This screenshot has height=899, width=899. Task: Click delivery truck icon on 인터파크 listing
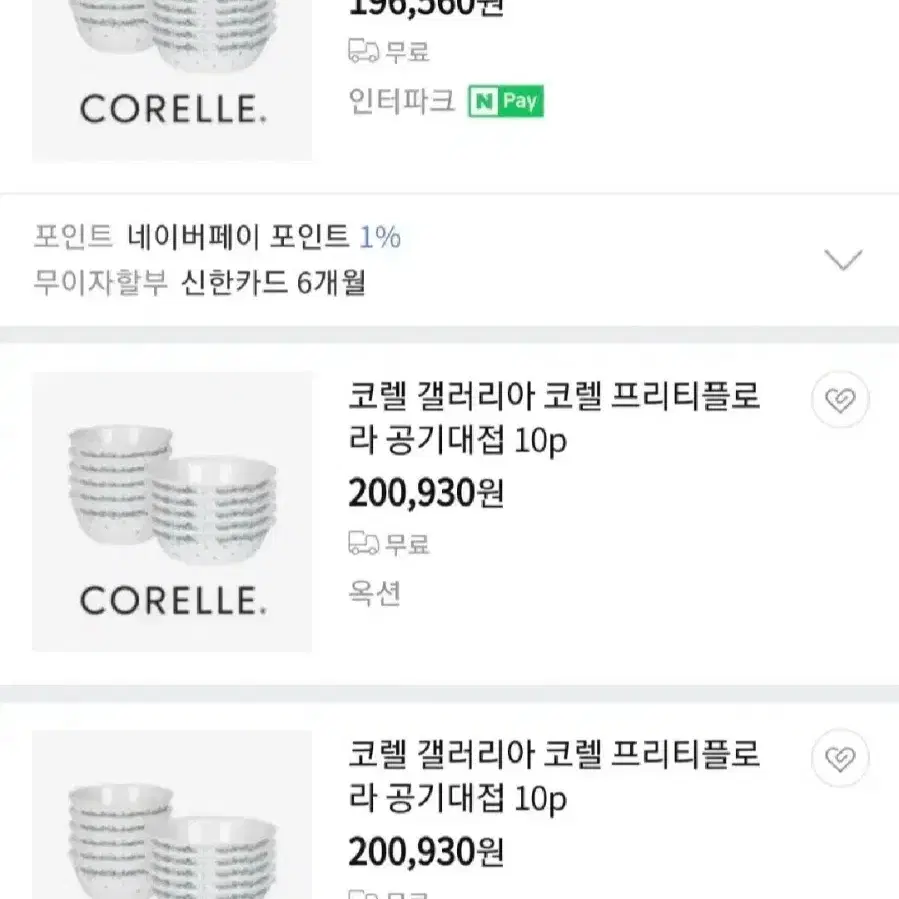point(363,51)
